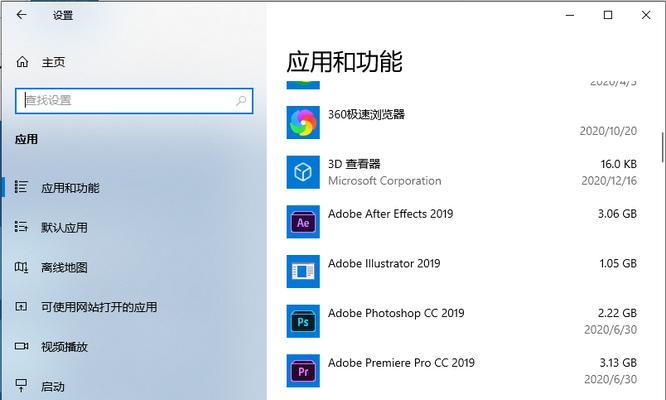Click the back arrow in Settings header
The height and width of the screenshot is (400, 666).
[21, 15]
